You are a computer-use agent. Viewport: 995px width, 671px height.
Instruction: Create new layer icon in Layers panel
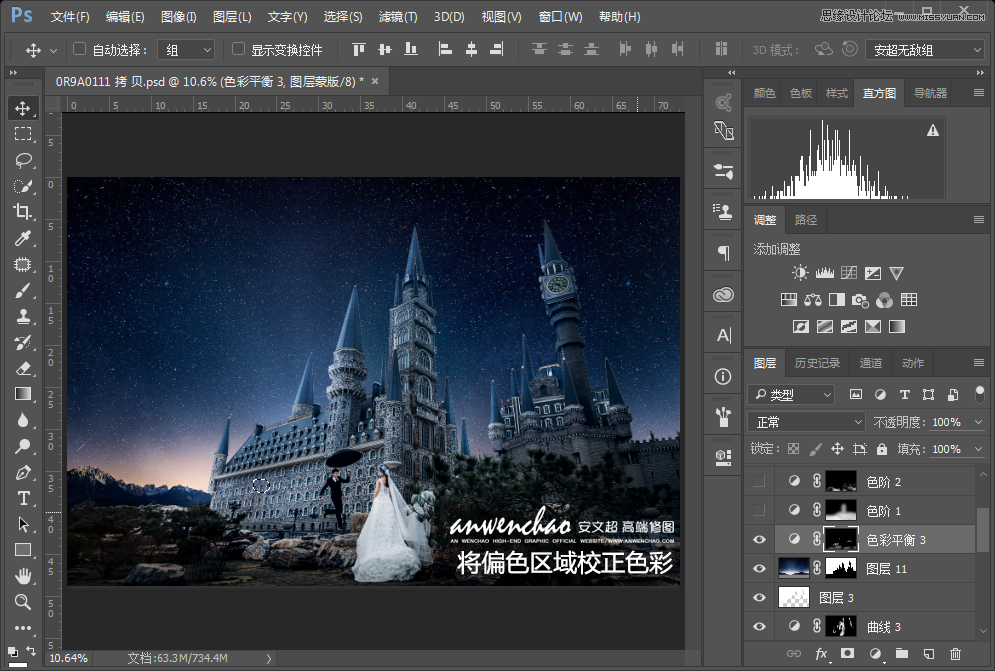tap(928, 653)
